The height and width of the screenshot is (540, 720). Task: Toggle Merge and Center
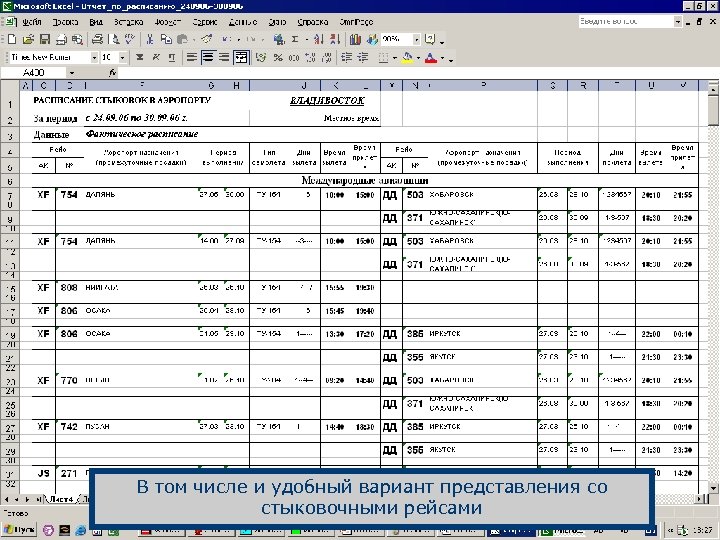point(241,57)
